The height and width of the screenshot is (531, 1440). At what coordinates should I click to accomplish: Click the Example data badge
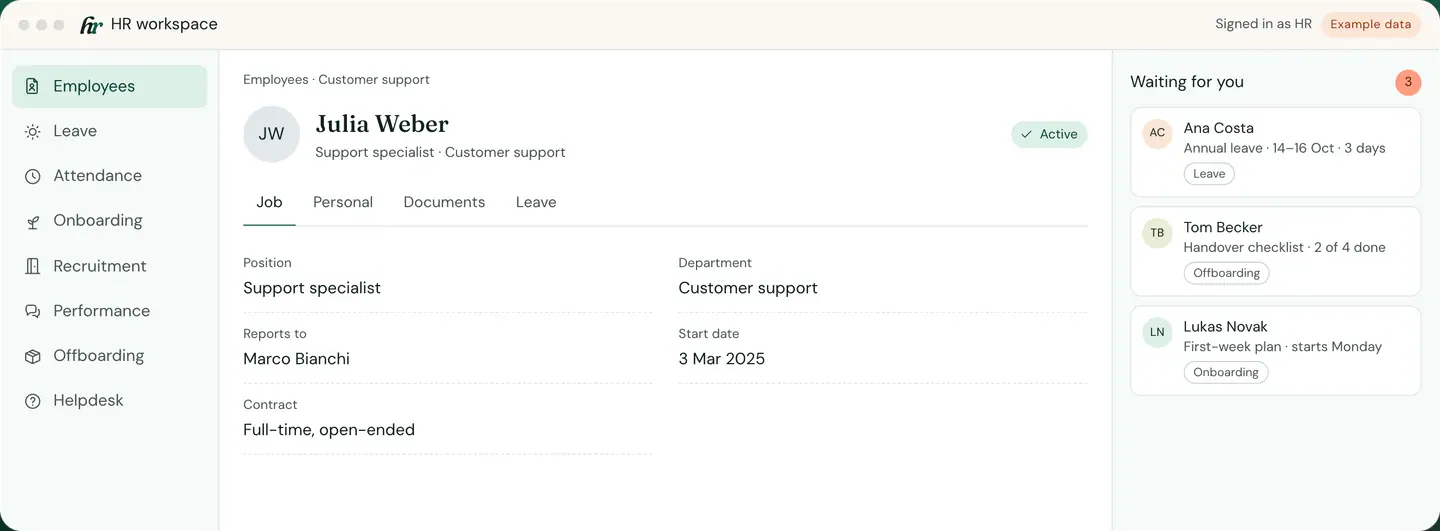tap(1370, 25)
